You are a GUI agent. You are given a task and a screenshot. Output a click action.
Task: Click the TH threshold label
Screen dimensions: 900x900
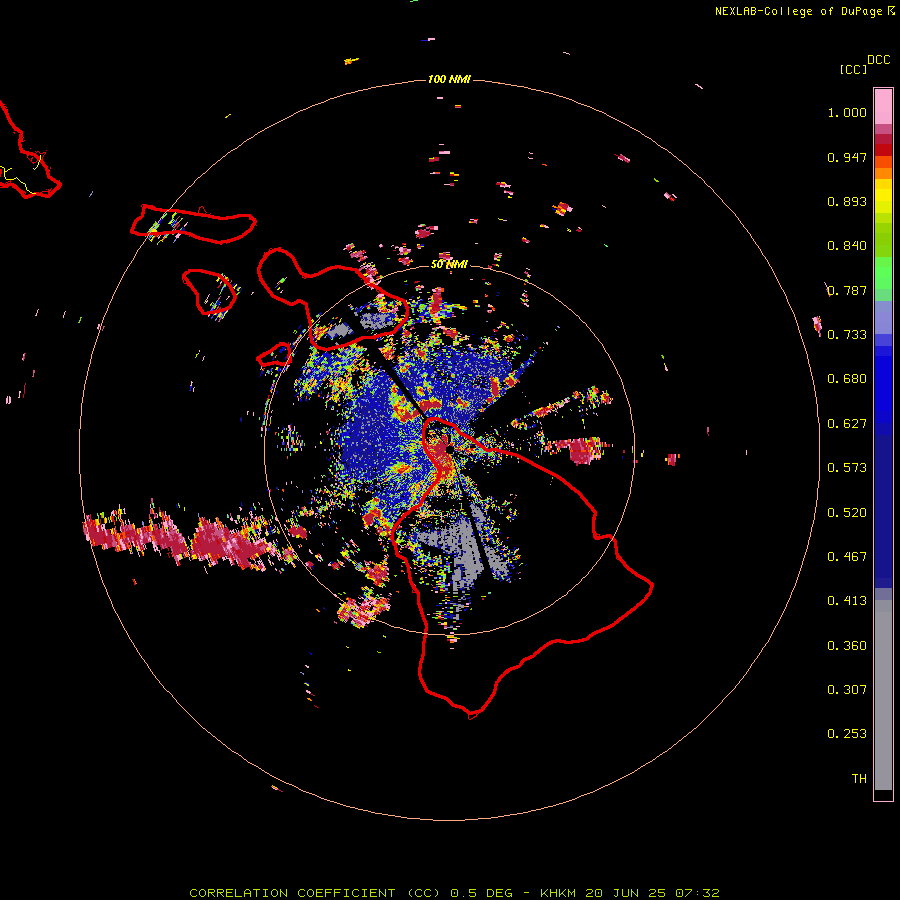(x=859, y=779)
